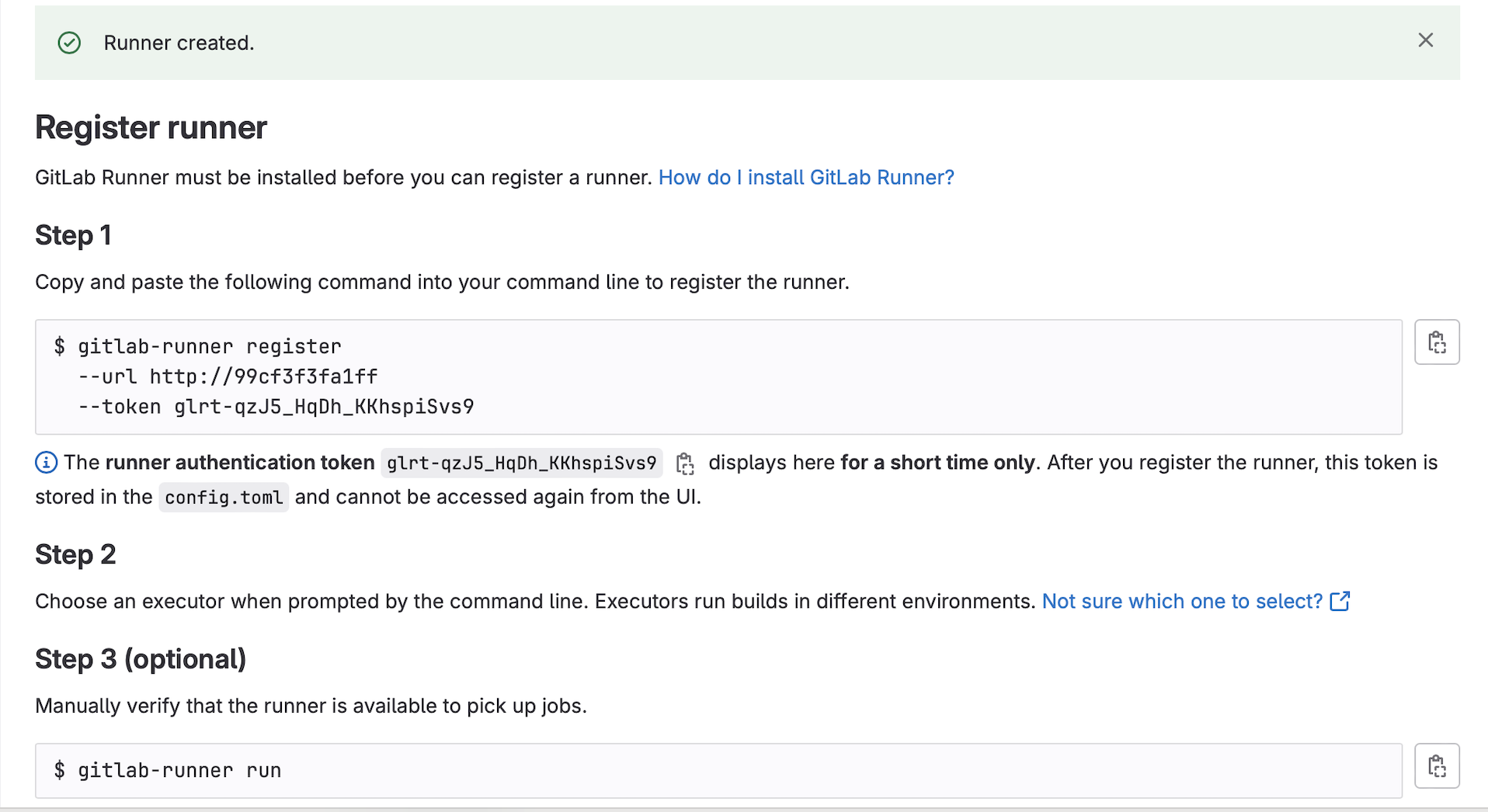Click the config.toml code label

224,497
